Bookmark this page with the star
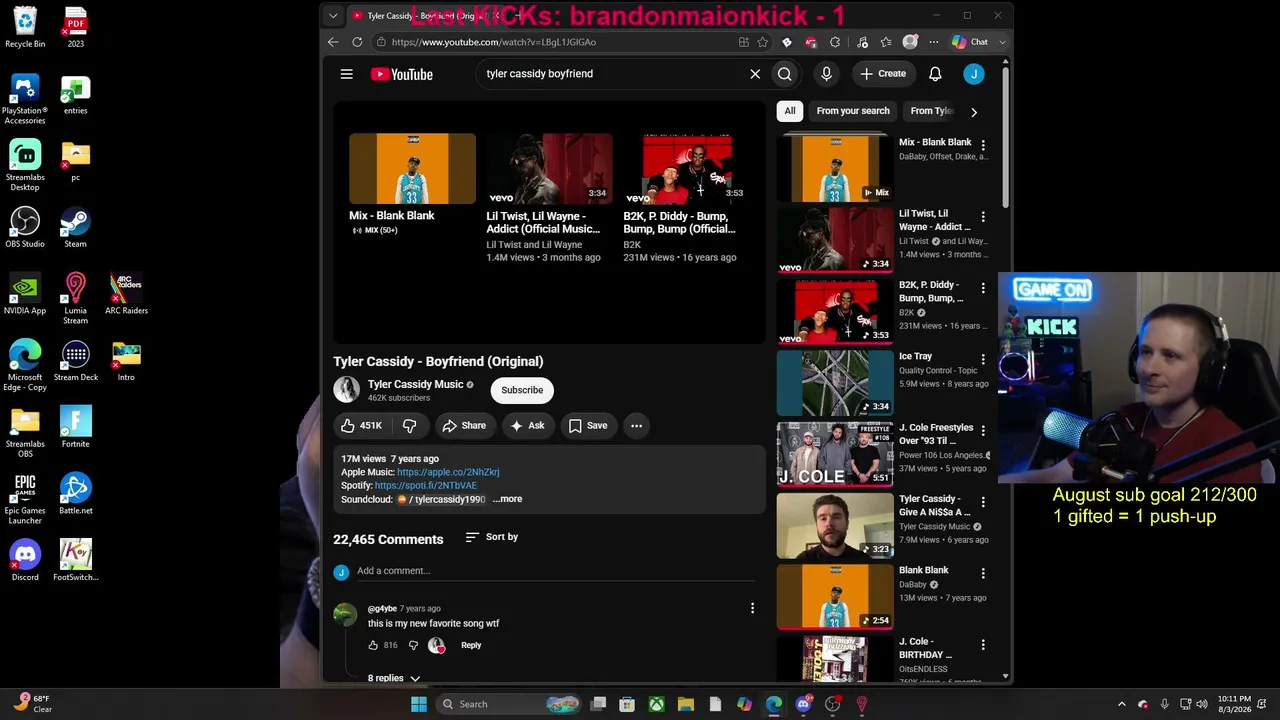 [x=763, y=42]
